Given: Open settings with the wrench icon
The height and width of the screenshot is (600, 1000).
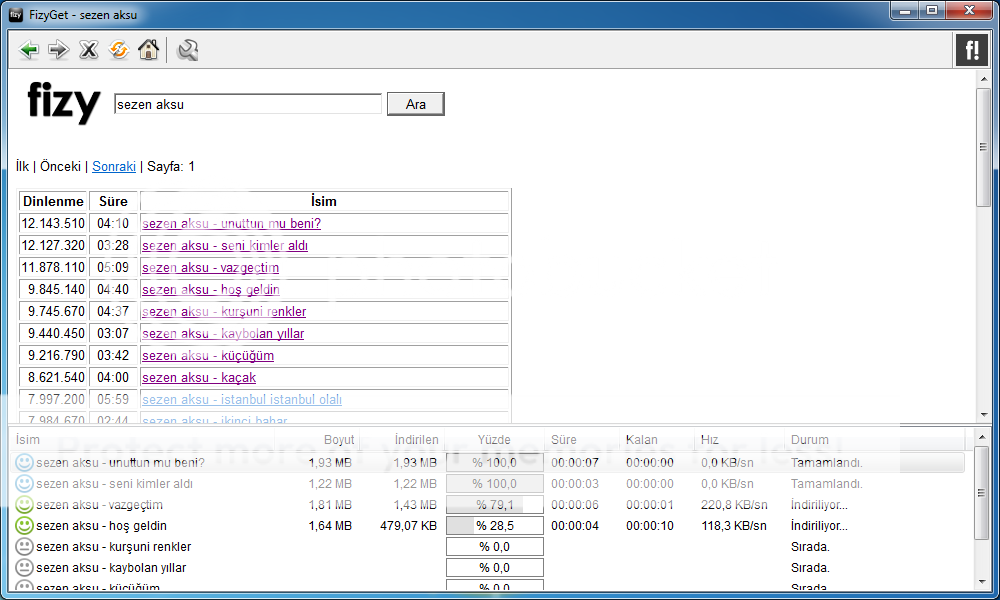Looking at the screenshot, I should pyautogui.click(x=188, y=50).
